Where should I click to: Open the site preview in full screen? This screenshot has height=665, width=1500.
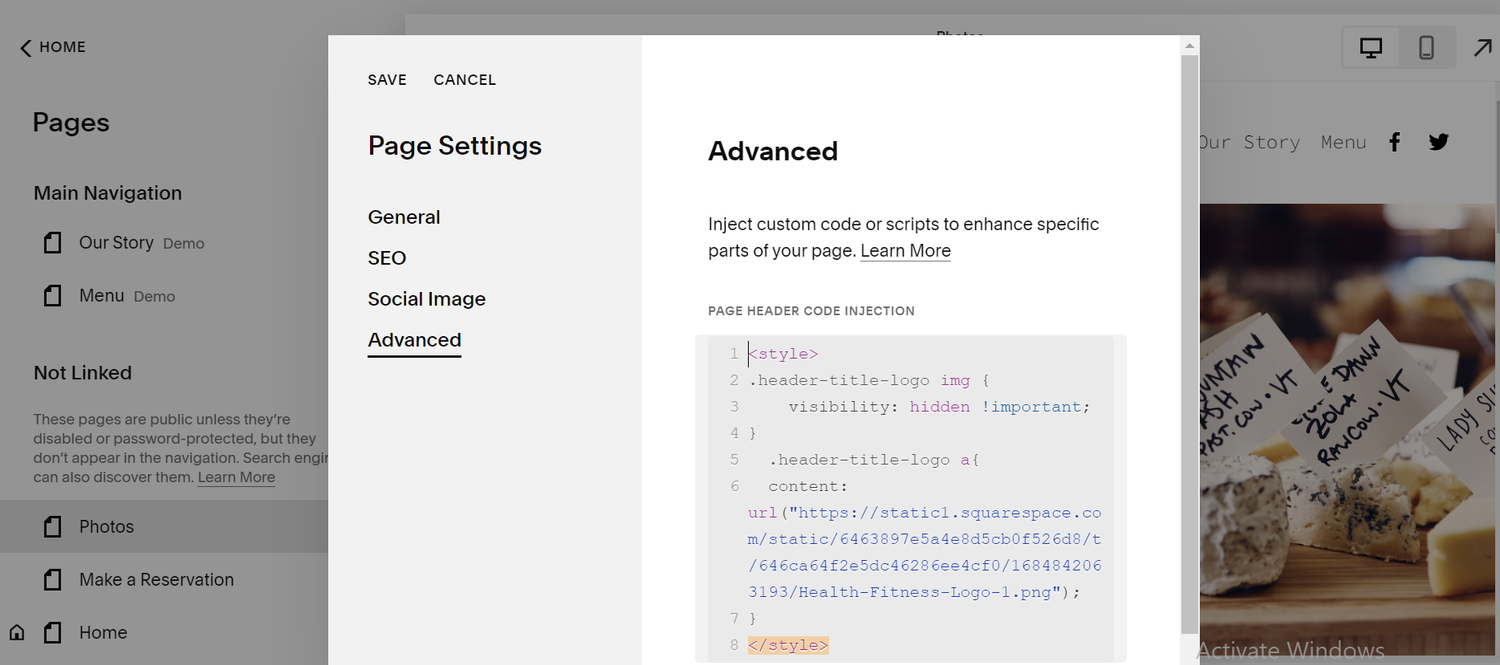[1484, 46]
